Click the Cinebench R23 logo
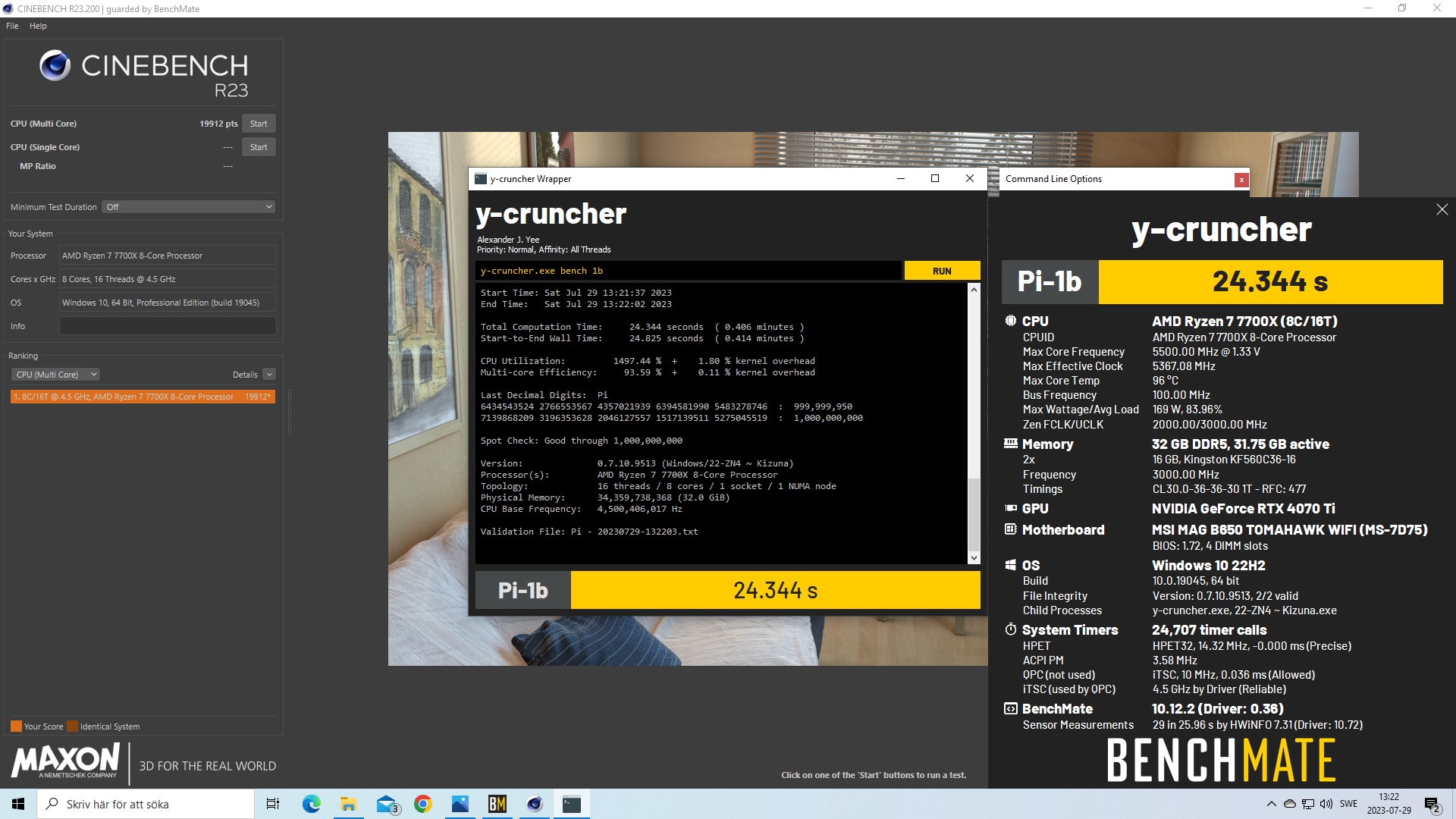This screenshot has width=1456, height=819. tap(143, 74)
